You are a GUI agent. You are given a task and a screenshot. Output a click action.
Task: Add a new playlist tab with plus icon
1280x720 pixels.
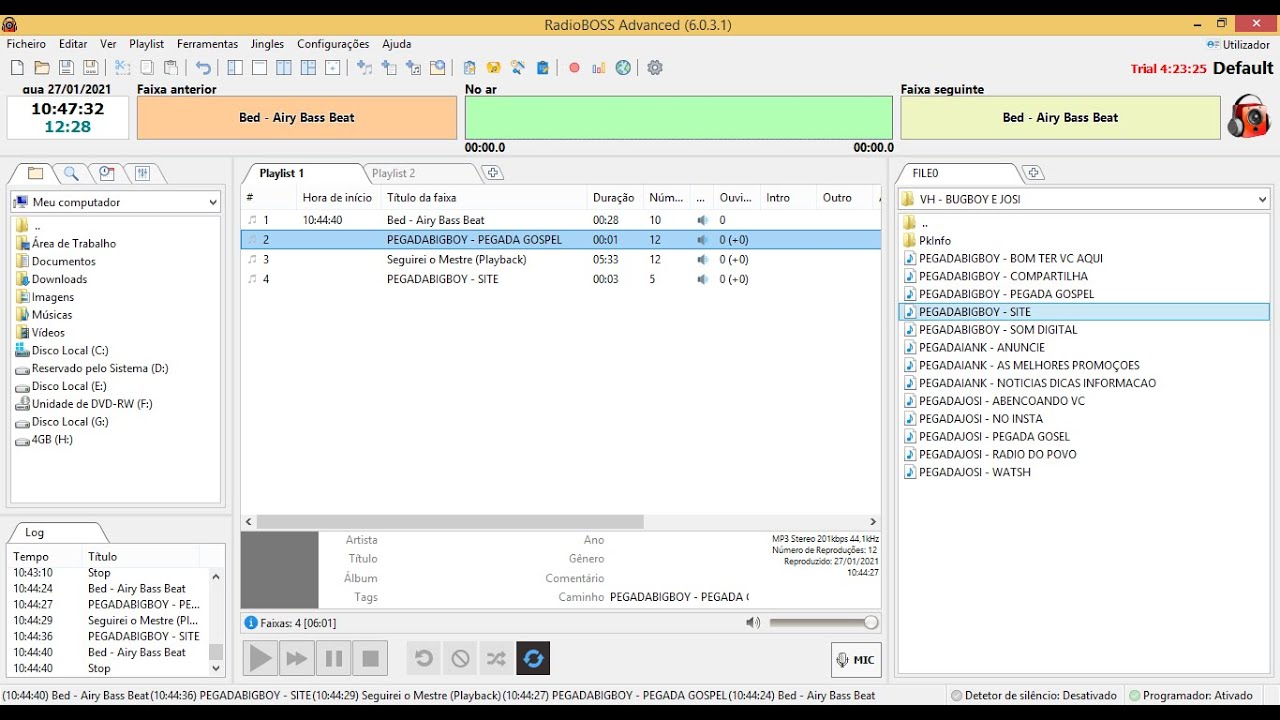492,173
